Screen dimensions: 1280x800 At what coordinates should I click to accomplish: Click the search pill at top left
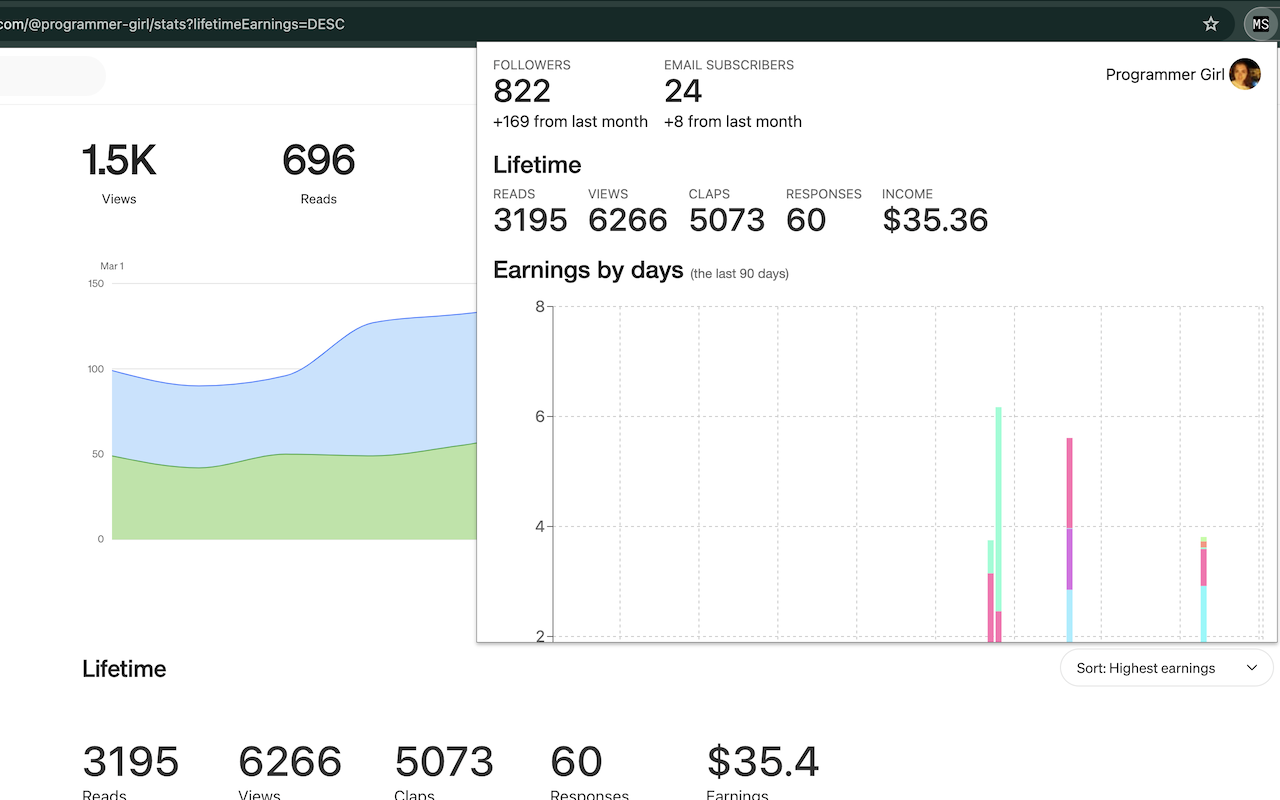50,75
